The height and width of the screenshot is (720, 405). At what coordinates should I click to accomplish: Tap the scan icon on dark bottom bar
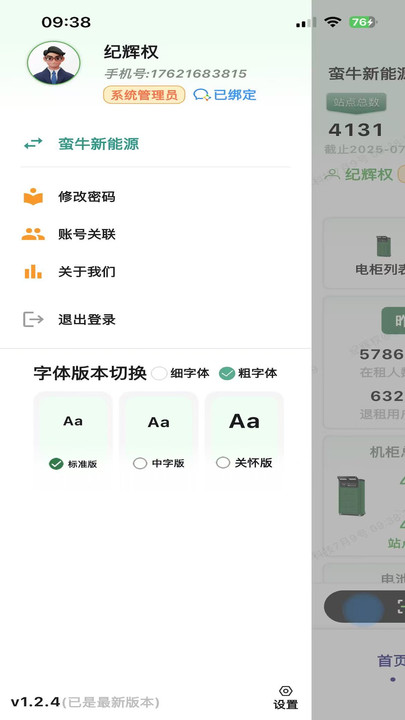401,606
